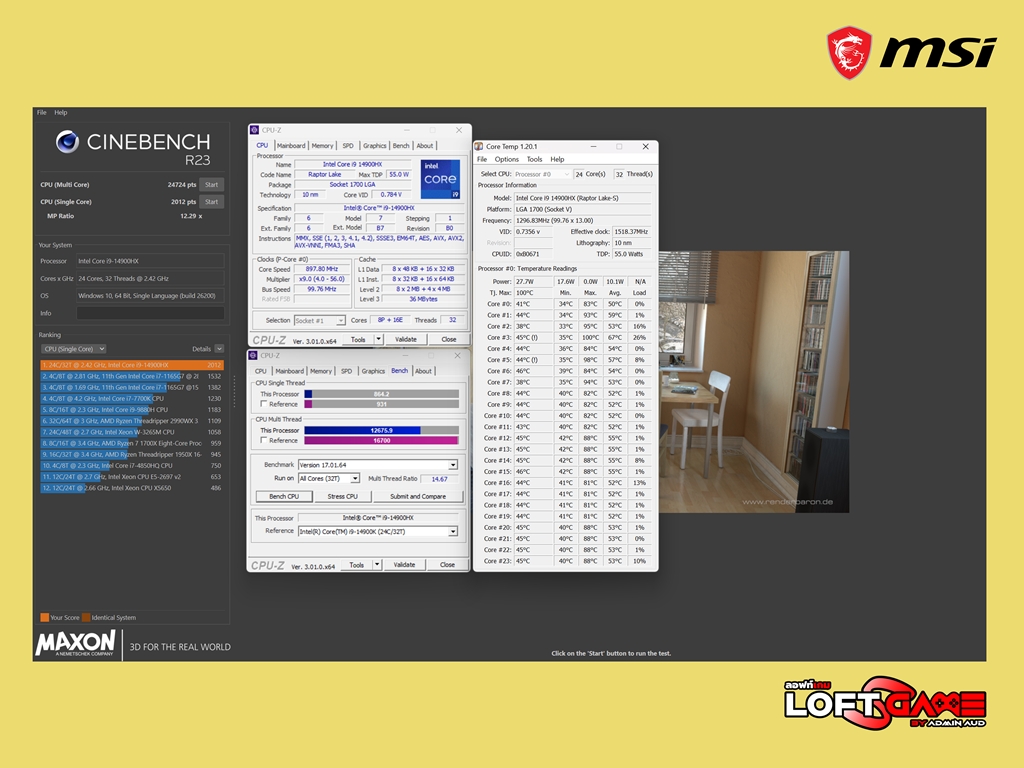Switch to the Mainboard tab in the CPU-Z processor info window
This screenshot has width=1024, height=768.
coord(291,146)
